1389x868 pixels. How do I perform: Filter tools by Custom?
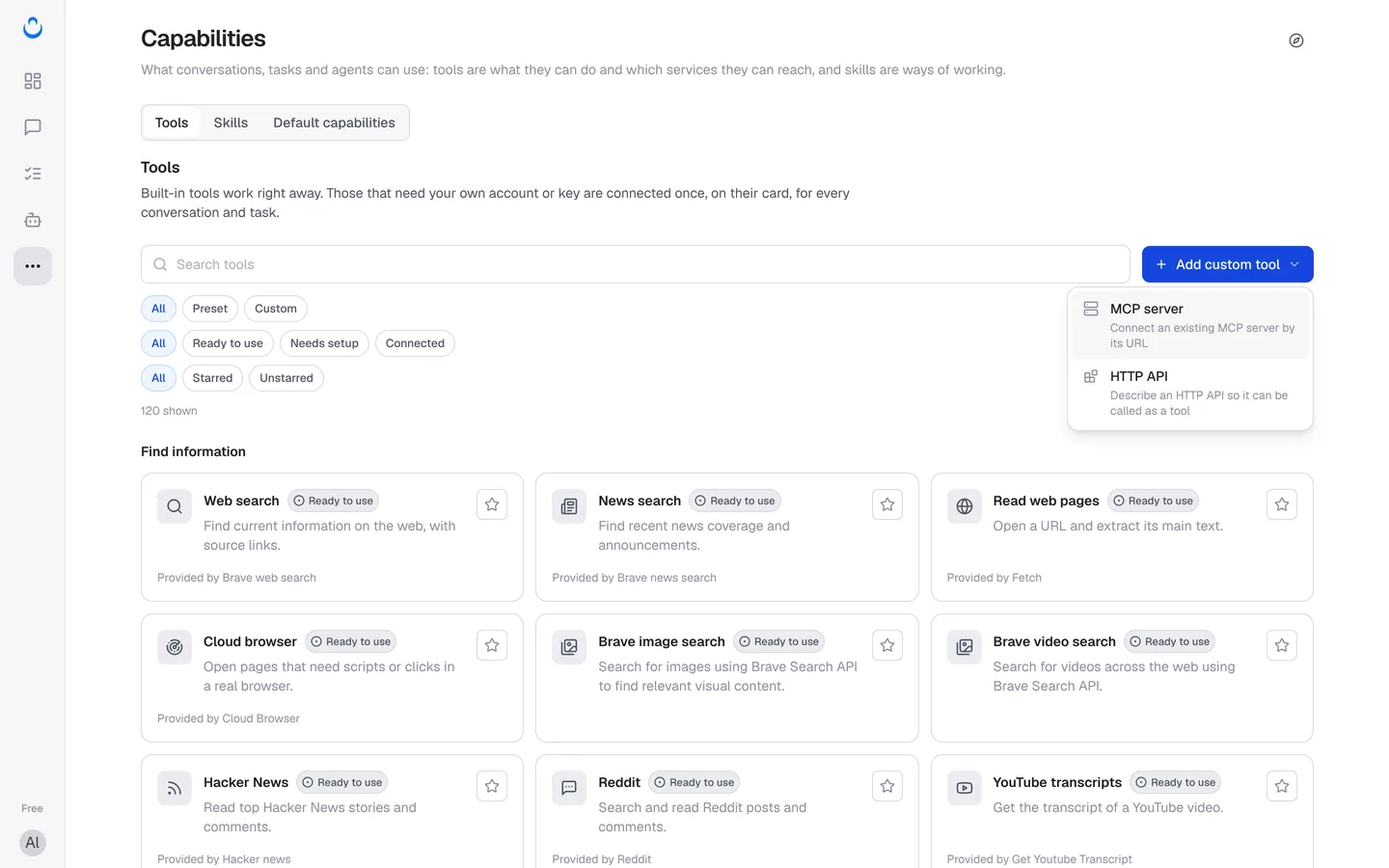(276, 309)
